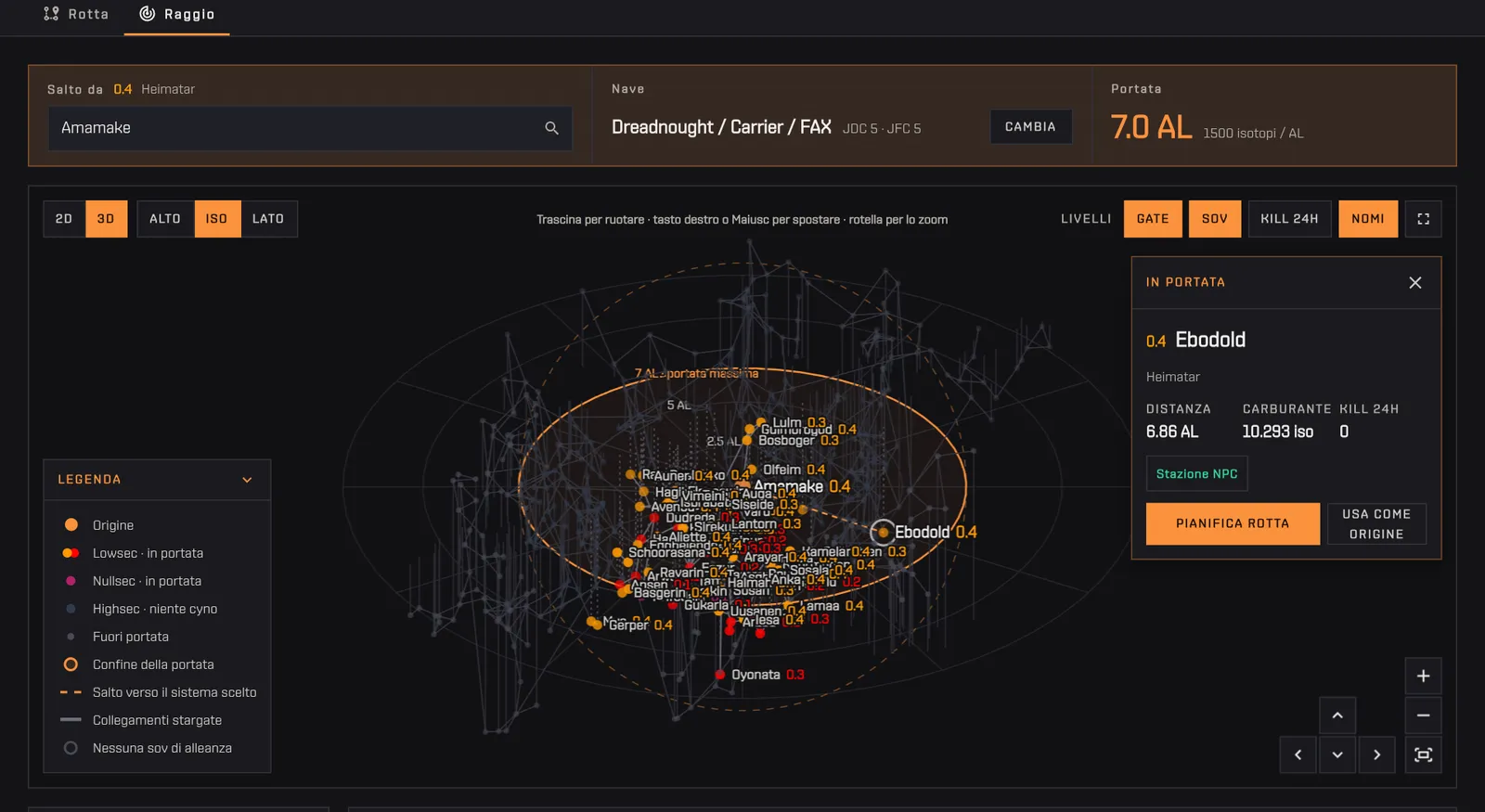The height and width of the screenshot is (812, 1485).
Task: Click the 7.0 AL range value
Action: coord(1151,127)
